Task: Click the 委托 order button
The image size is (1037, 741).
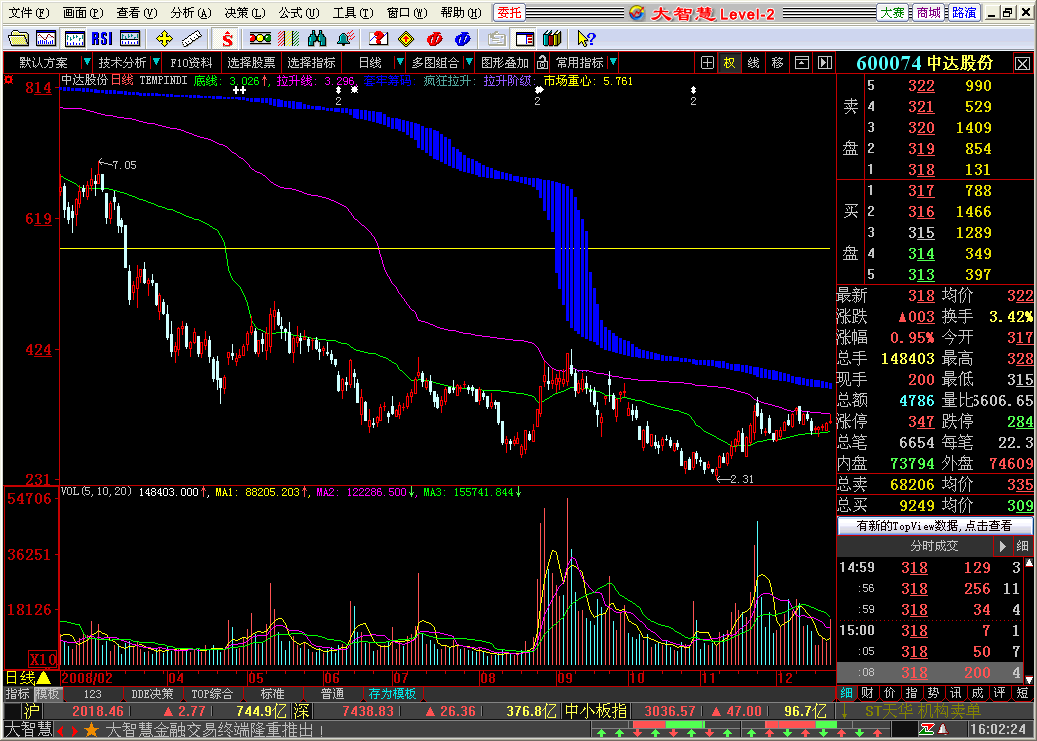Action: 509,13
